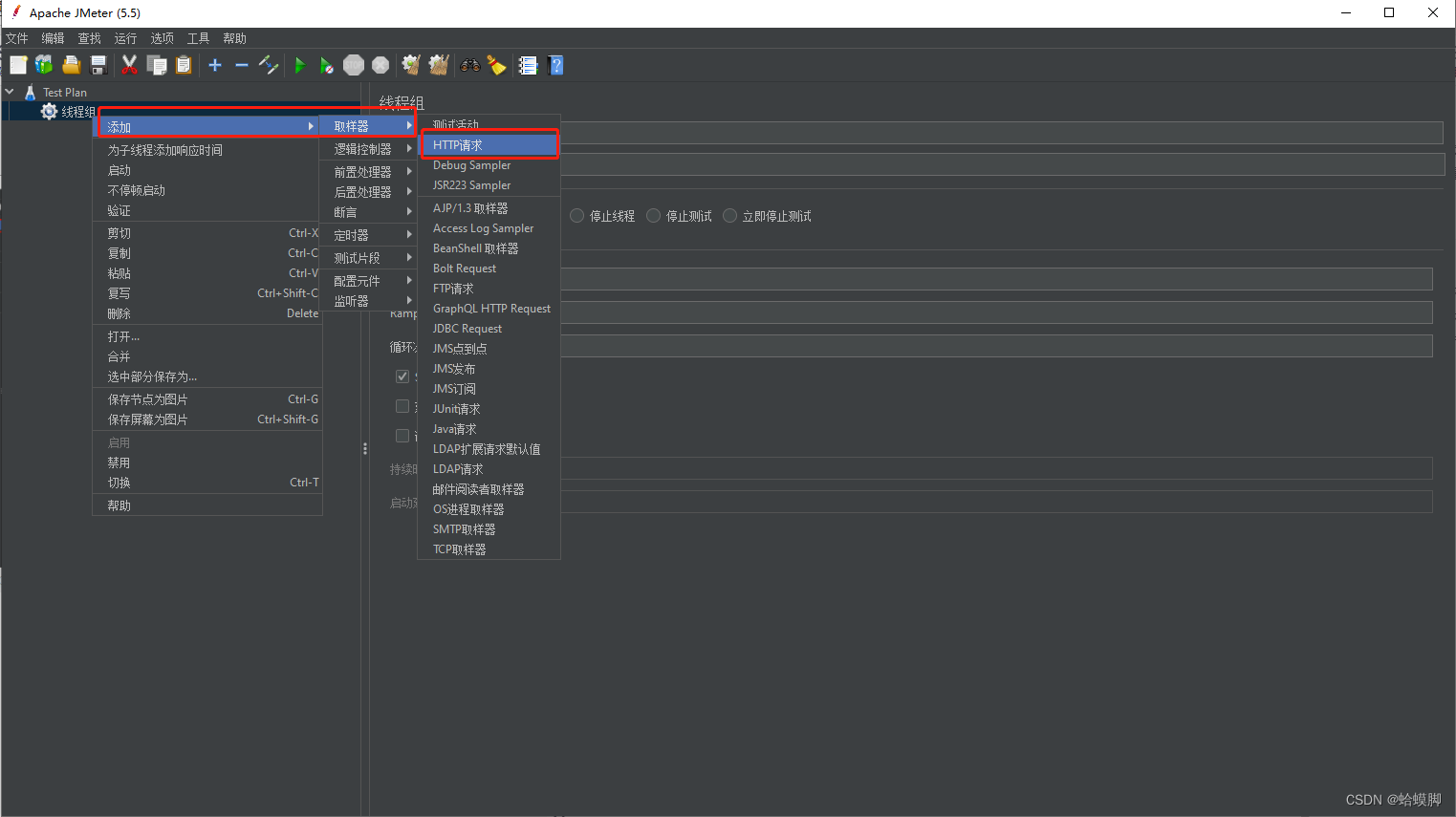Image resolution: width=1456 pixels, height=817 pixels.
Task: Click the 线程组 gear icon in tree
Action: (49, 112)
